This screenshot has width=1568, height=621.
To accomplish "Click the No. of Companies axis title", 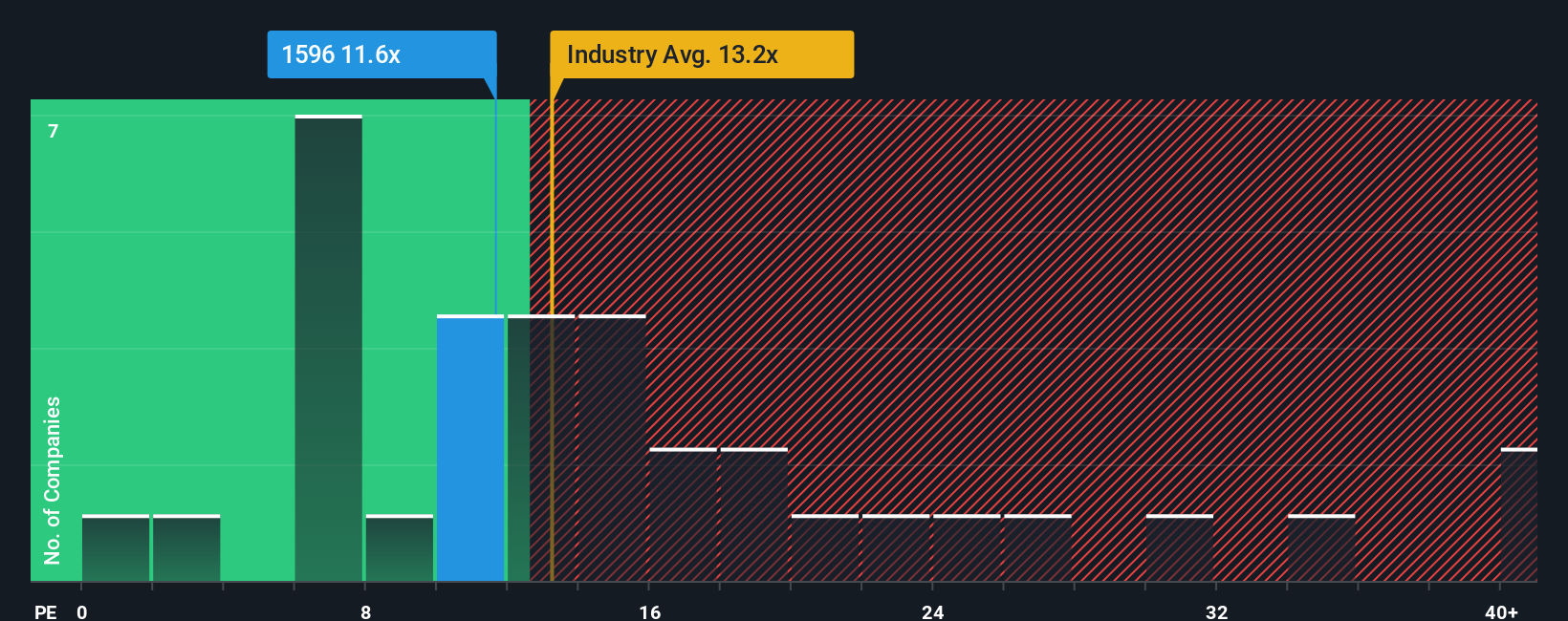I will pos(52,481).
